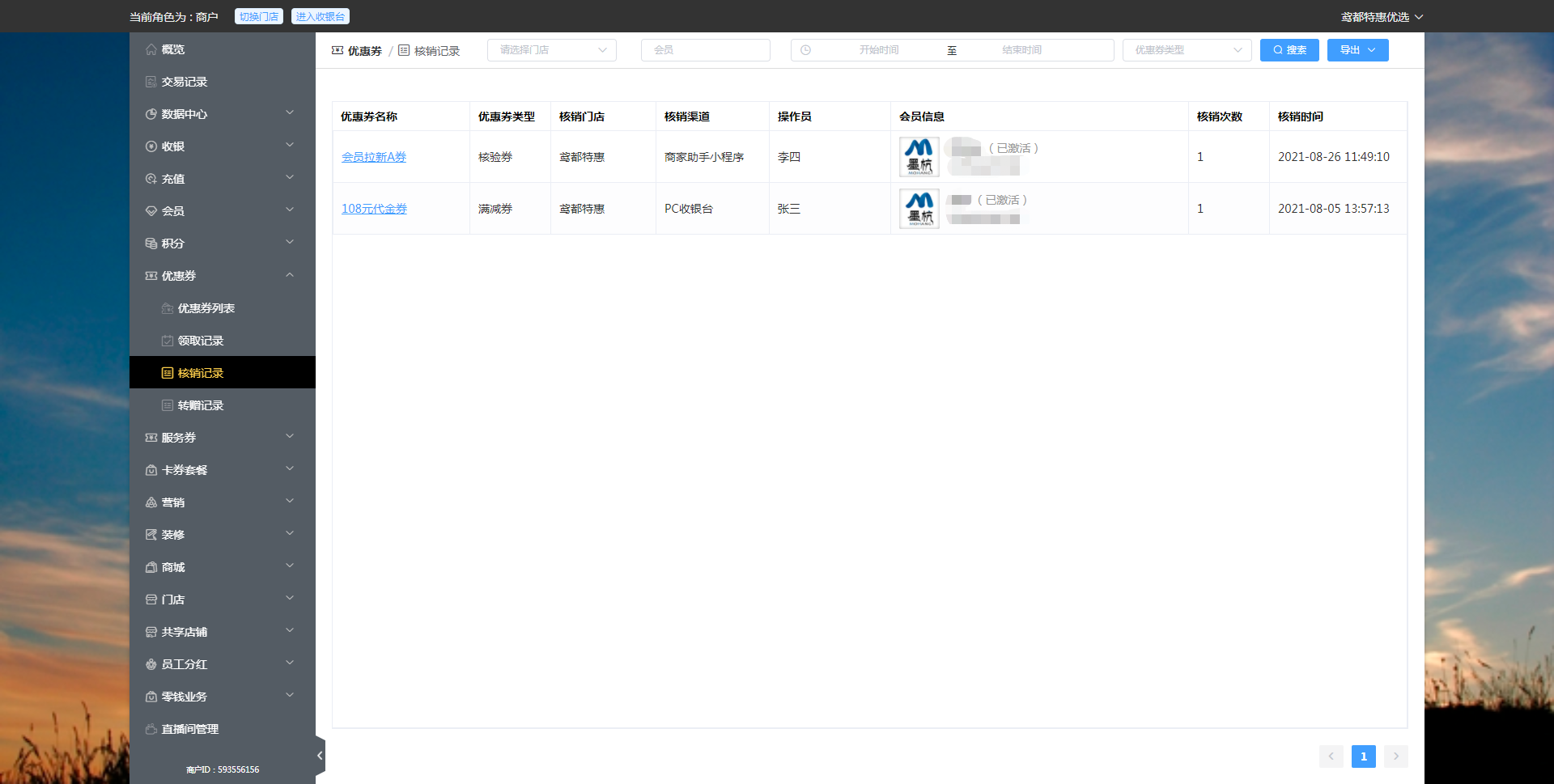This screenshot has width=1554, height=784.
Task: Open the 交易记录 menu item
Action: [x=223, y=82]
